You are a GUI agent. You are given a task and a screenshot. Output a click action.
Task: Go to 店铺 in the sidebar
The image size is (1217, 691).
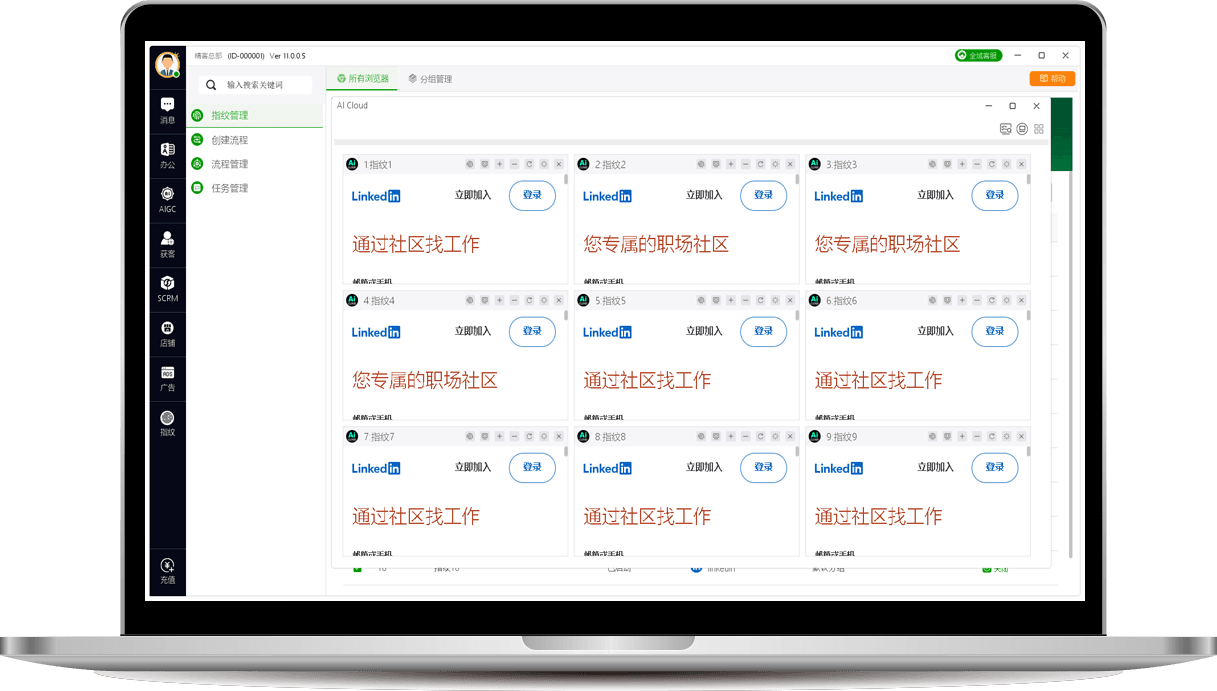[167, 333]
